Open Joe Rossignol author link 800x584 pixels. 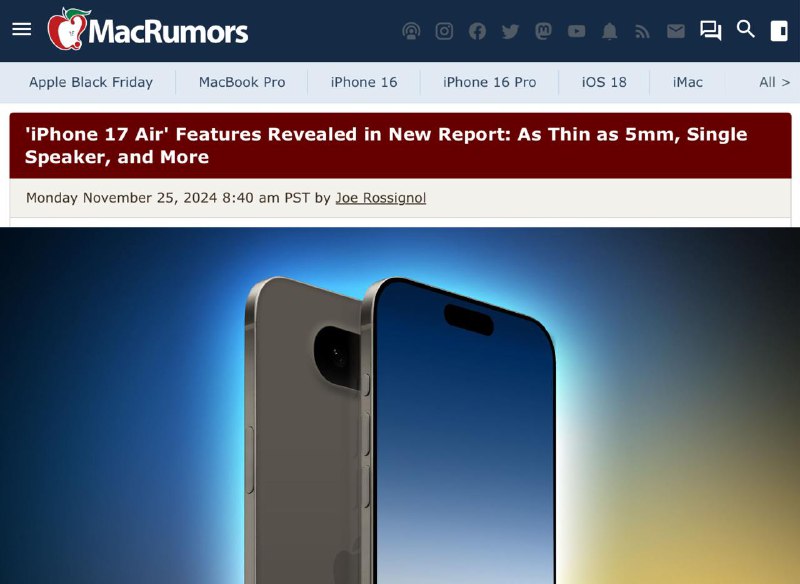(x=381, y=198)
